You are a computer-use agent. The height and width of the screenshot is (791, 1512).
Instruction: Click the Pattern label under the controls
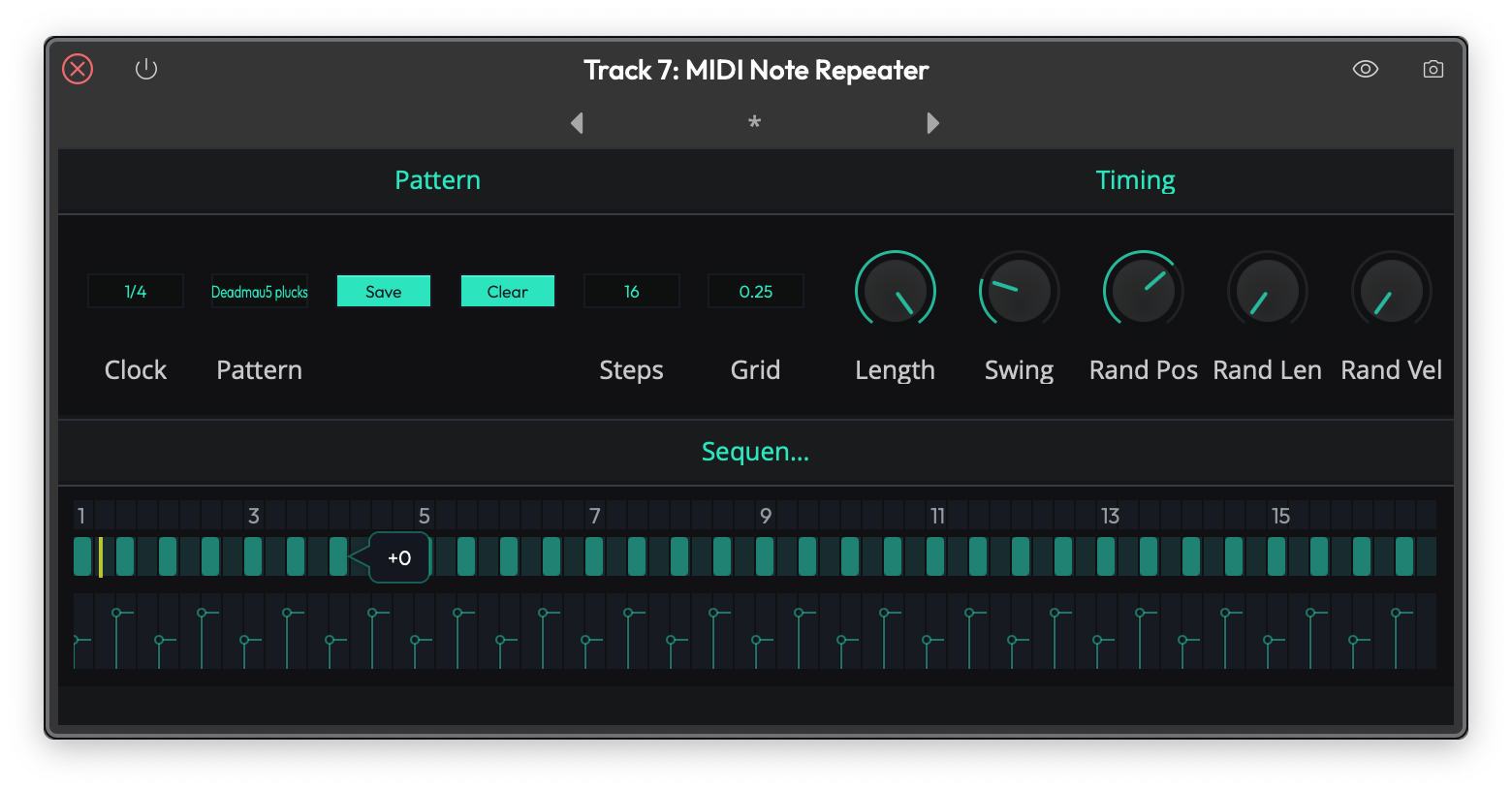point(260,370)
